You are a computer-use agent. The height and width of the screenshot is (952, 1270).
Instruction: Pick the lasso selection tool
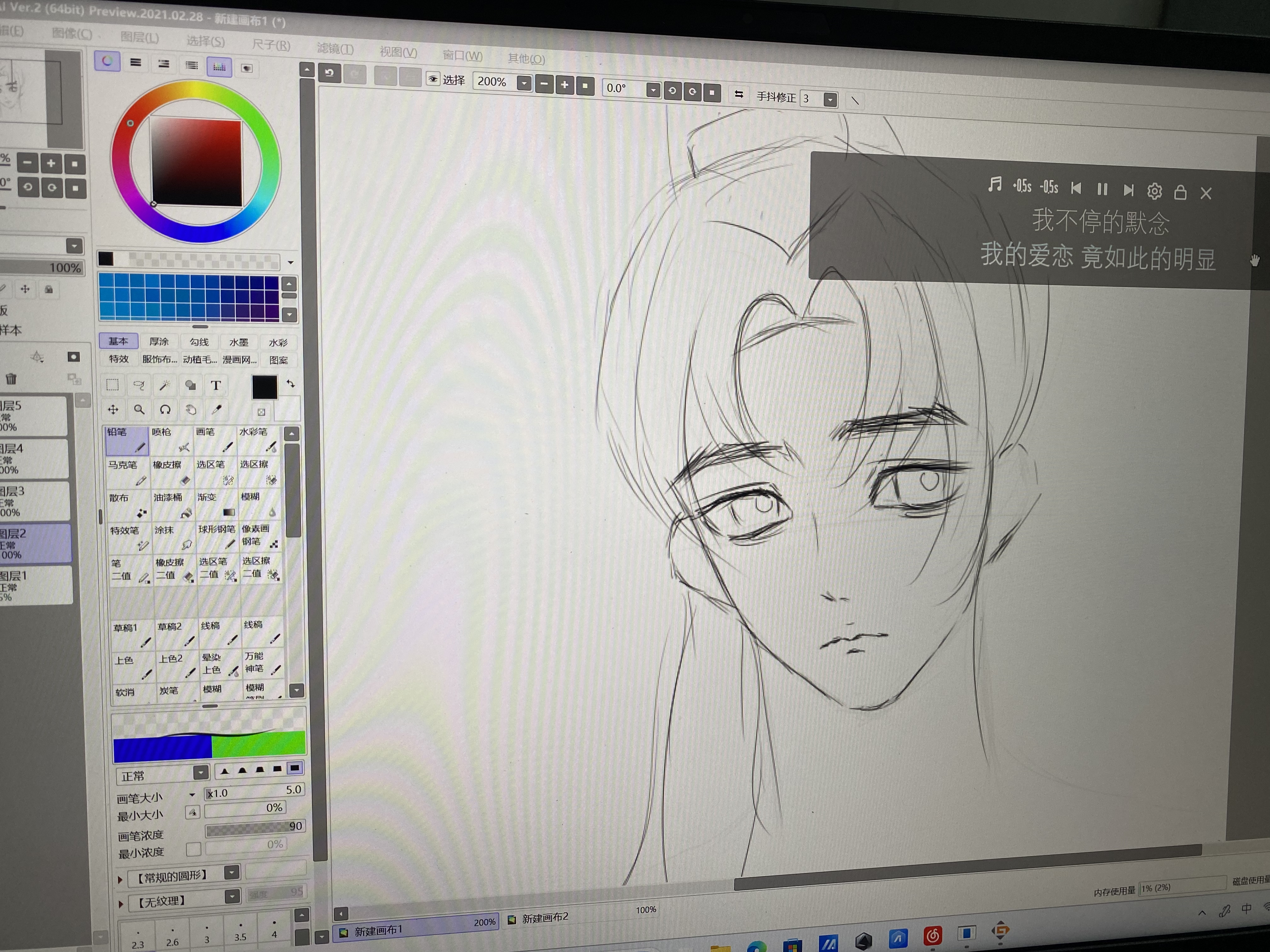138,385
